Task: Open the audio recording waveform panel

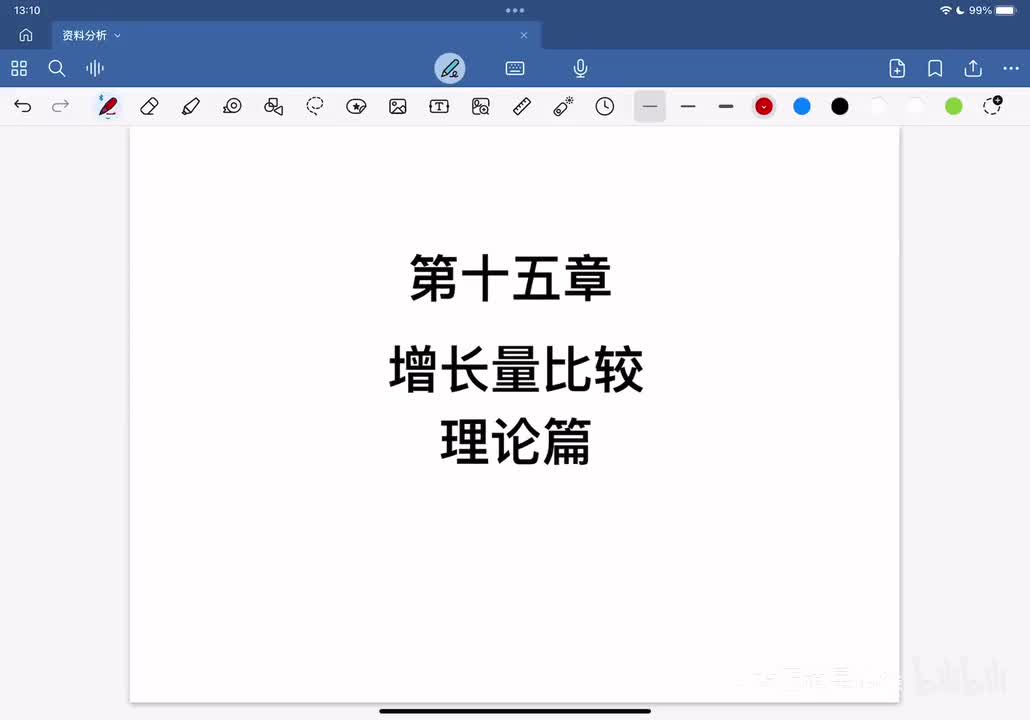Action: pyautogui.click(x=95, y=68)
